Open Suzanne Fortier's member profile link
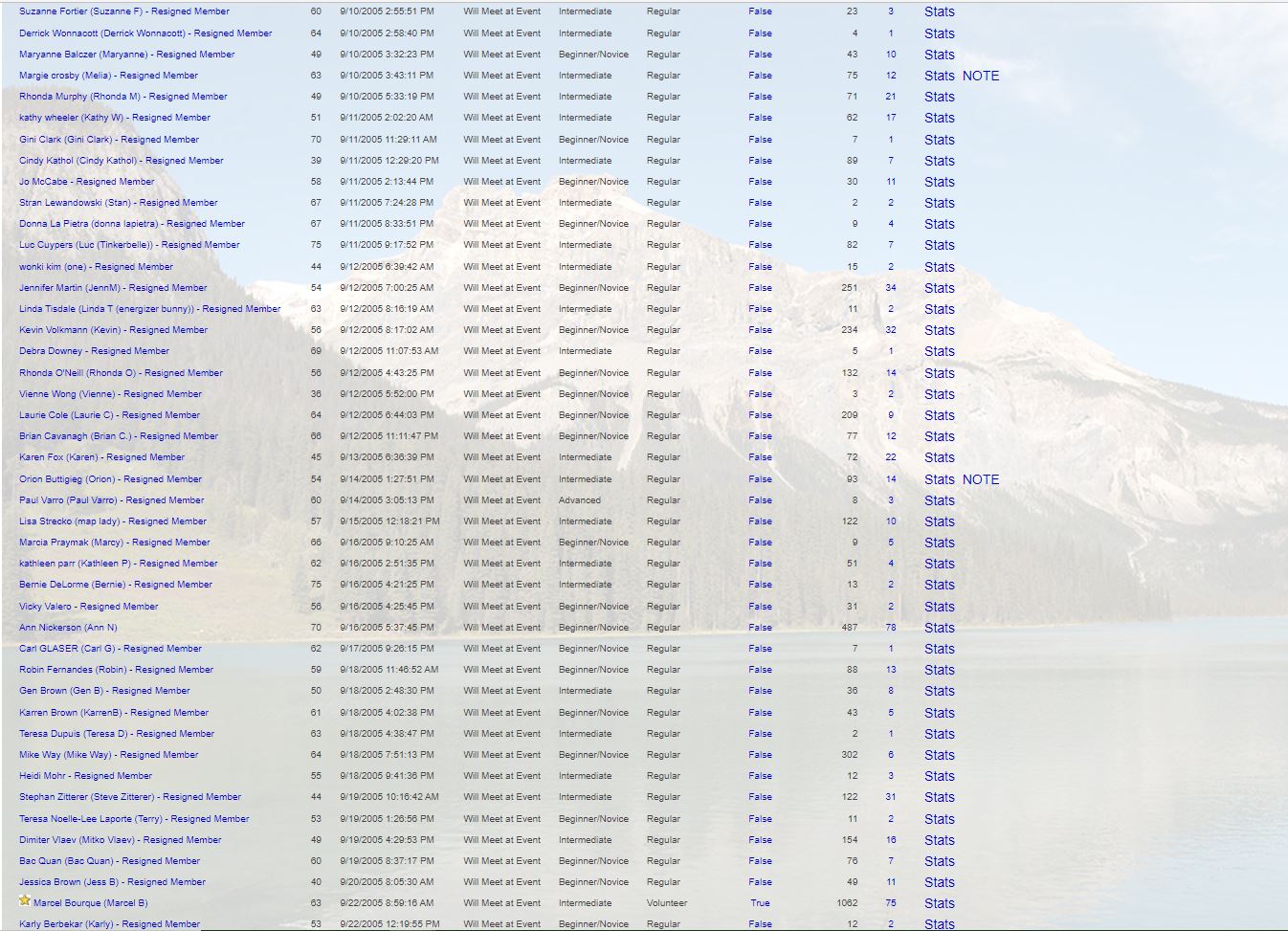This screenshot has height=931, width=1288. coord(123,11)
